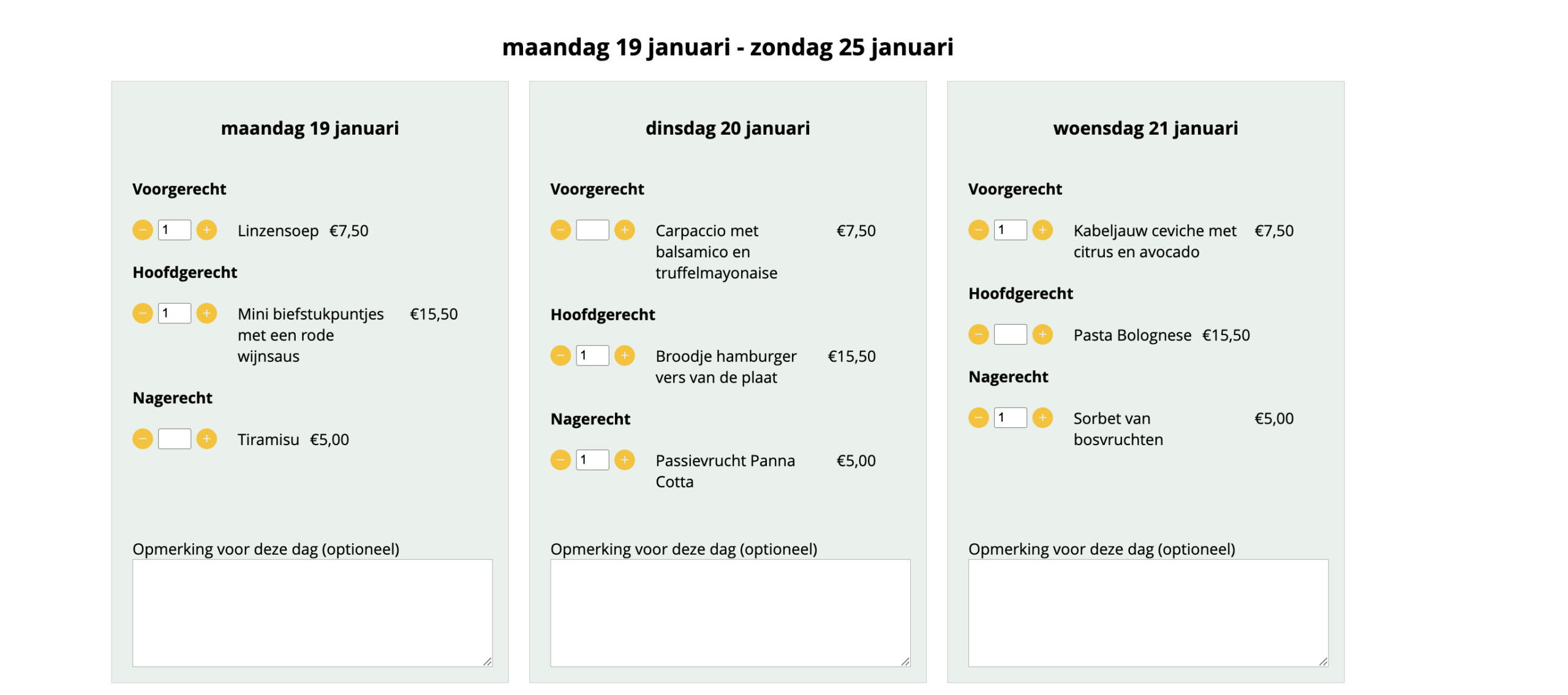Increase quantity of Sorbet van bosvruchten
The width and height of the screenshot is (1568, 695).
(x=1042, y=418)
